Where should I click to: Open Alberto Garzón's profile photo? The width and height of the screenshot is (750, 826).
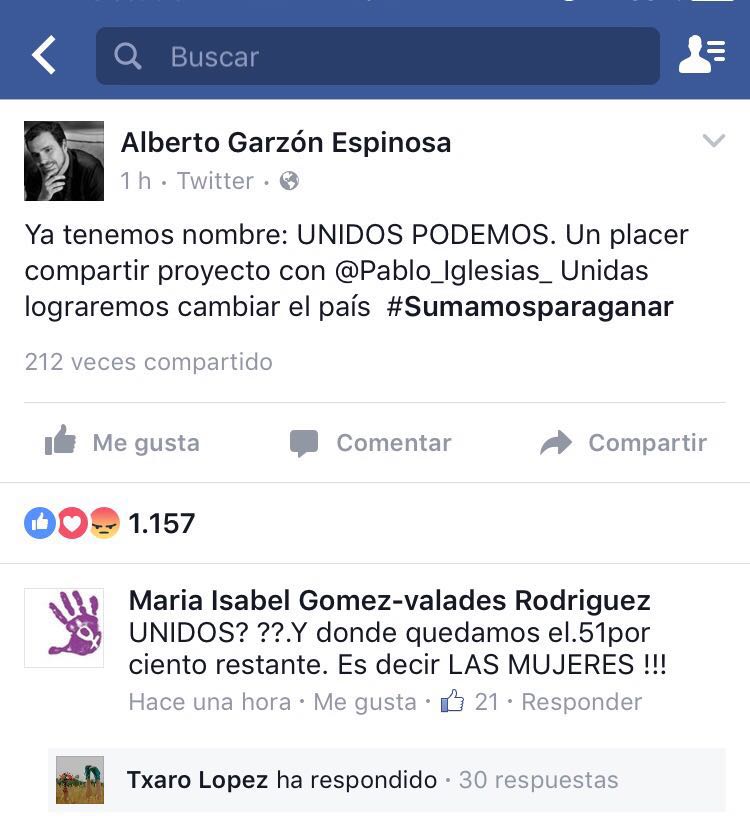point(64,161)
